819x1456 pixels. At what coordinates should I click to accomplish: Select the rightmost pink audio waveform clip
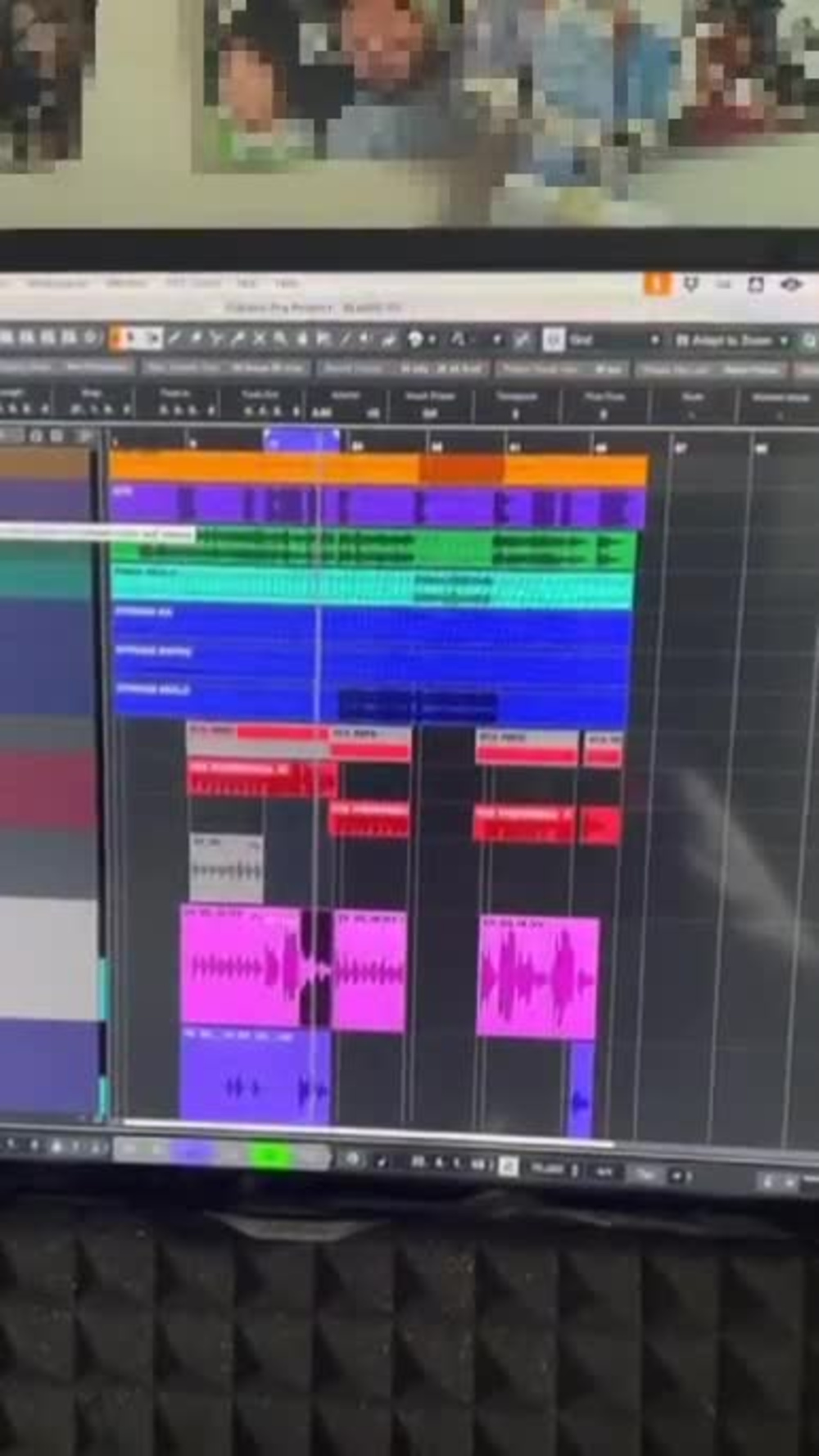pos(537,977)
